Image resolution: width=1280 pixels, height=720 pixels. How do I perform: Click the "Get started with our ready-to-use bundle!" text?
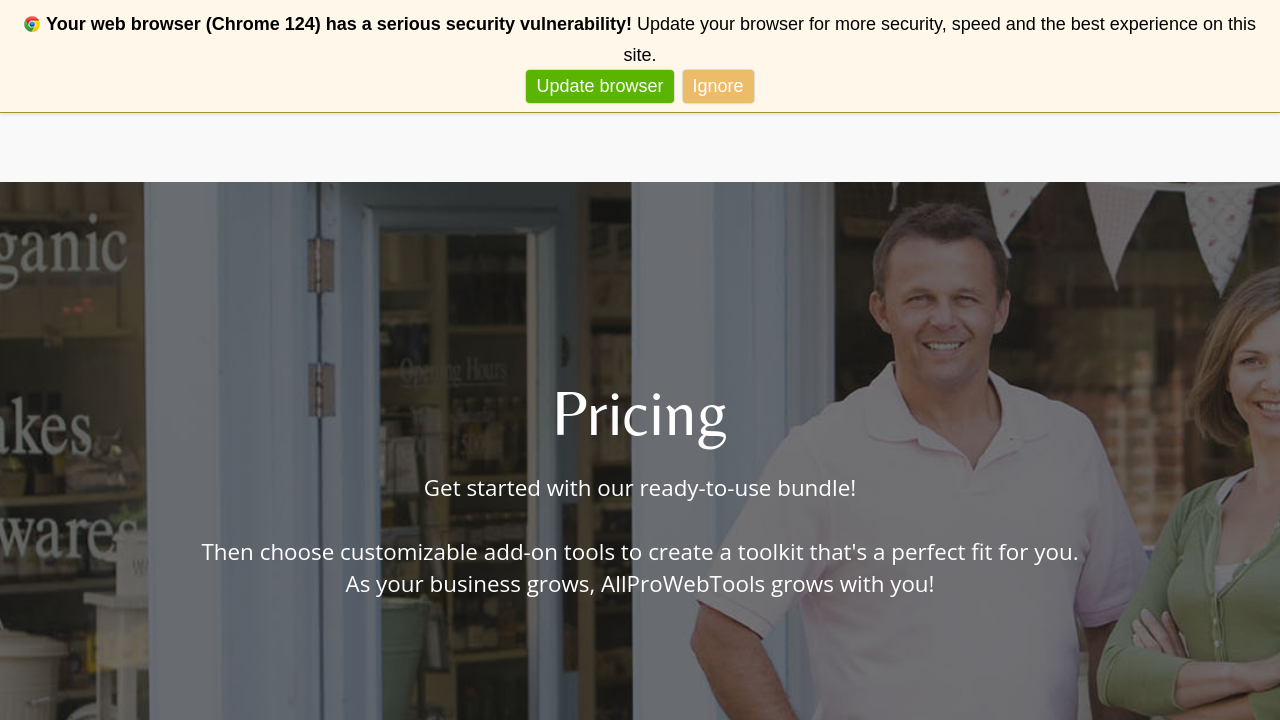tap(640, 488)
